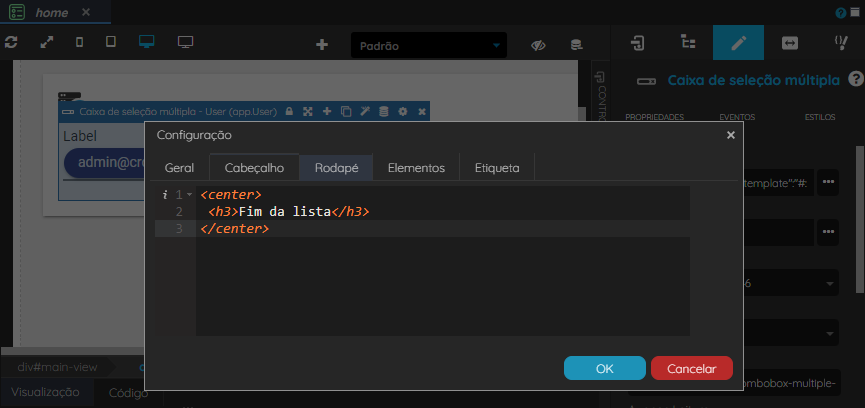The width and height of the screenshot is (865, 408).
Task: Select the tablet viewport icon
Action: pos(111,42)
